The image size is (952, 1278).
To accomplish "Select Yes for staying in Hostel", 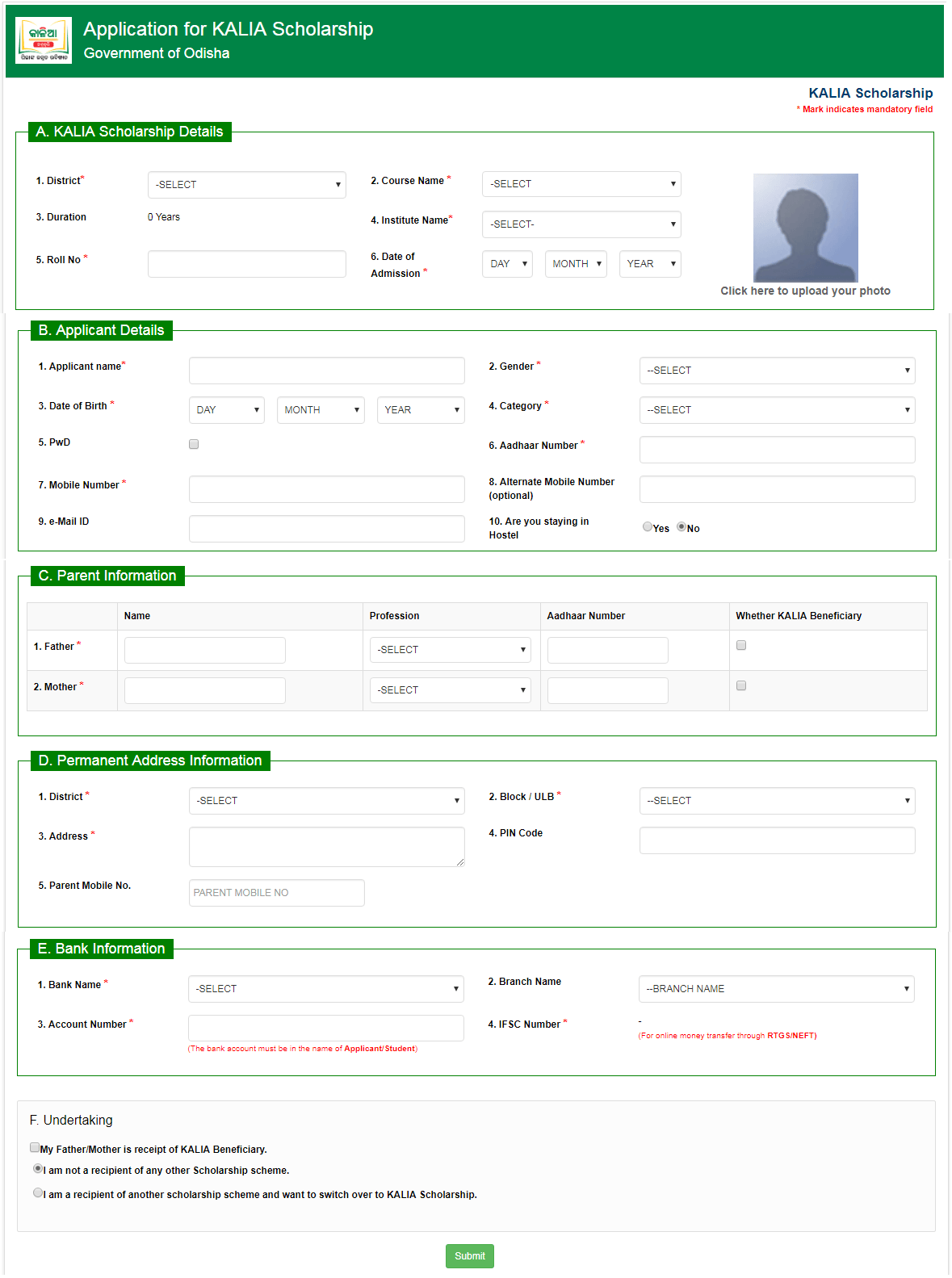I will click(648, 527).
